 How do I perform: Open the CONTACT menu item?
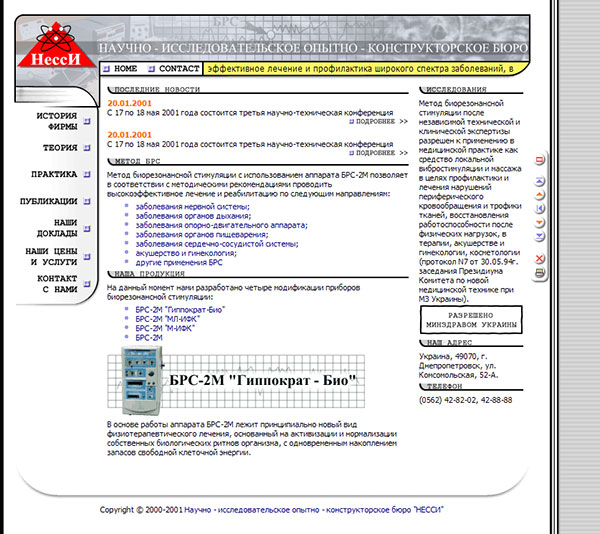[x=179, y=68]
